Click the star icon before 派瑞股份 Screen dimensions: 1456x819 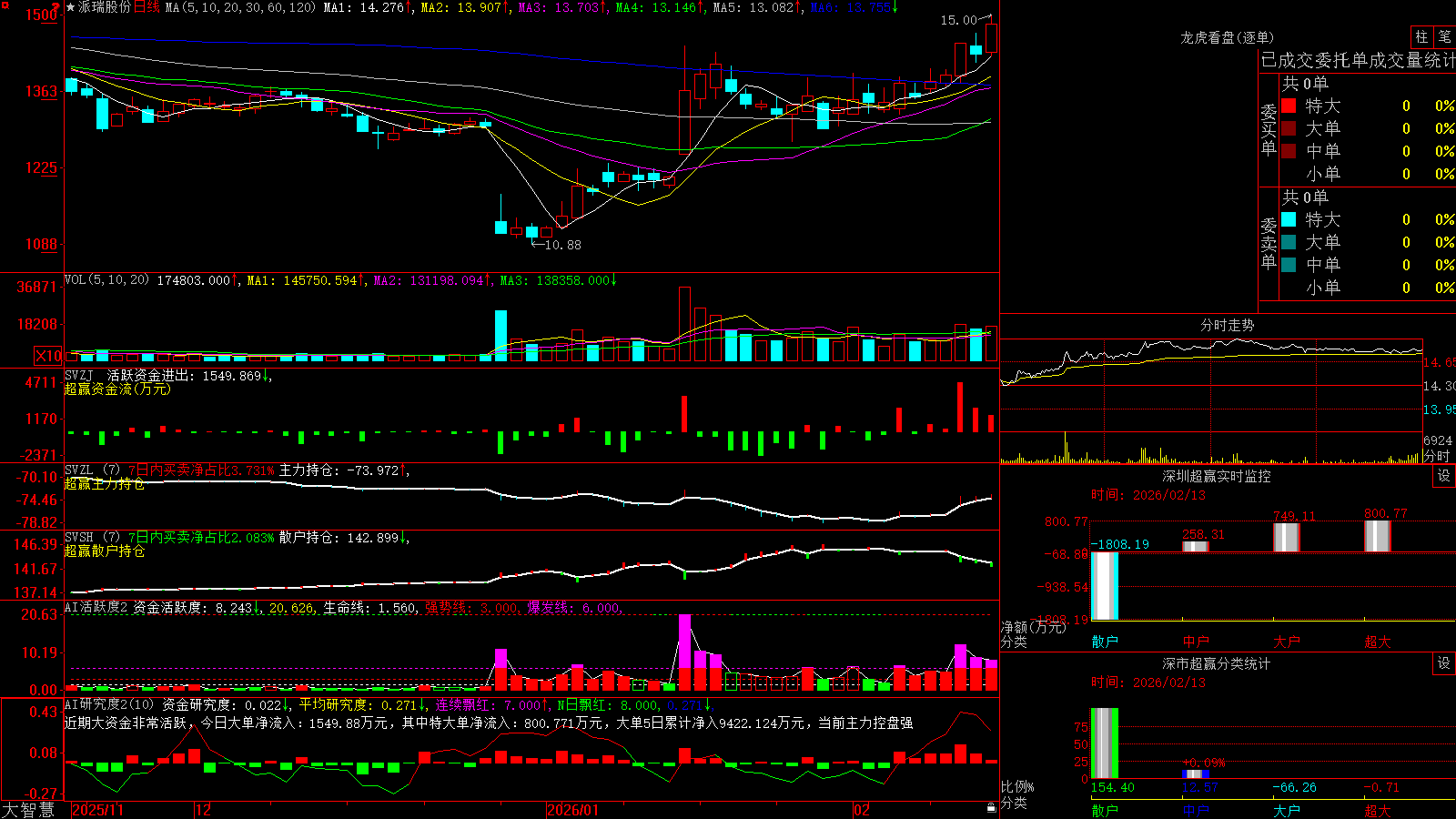[x=71, y=7]
